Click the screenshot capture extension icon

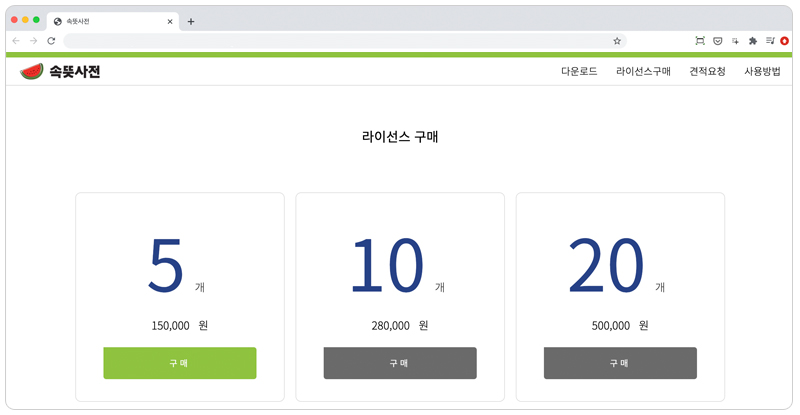700,41
